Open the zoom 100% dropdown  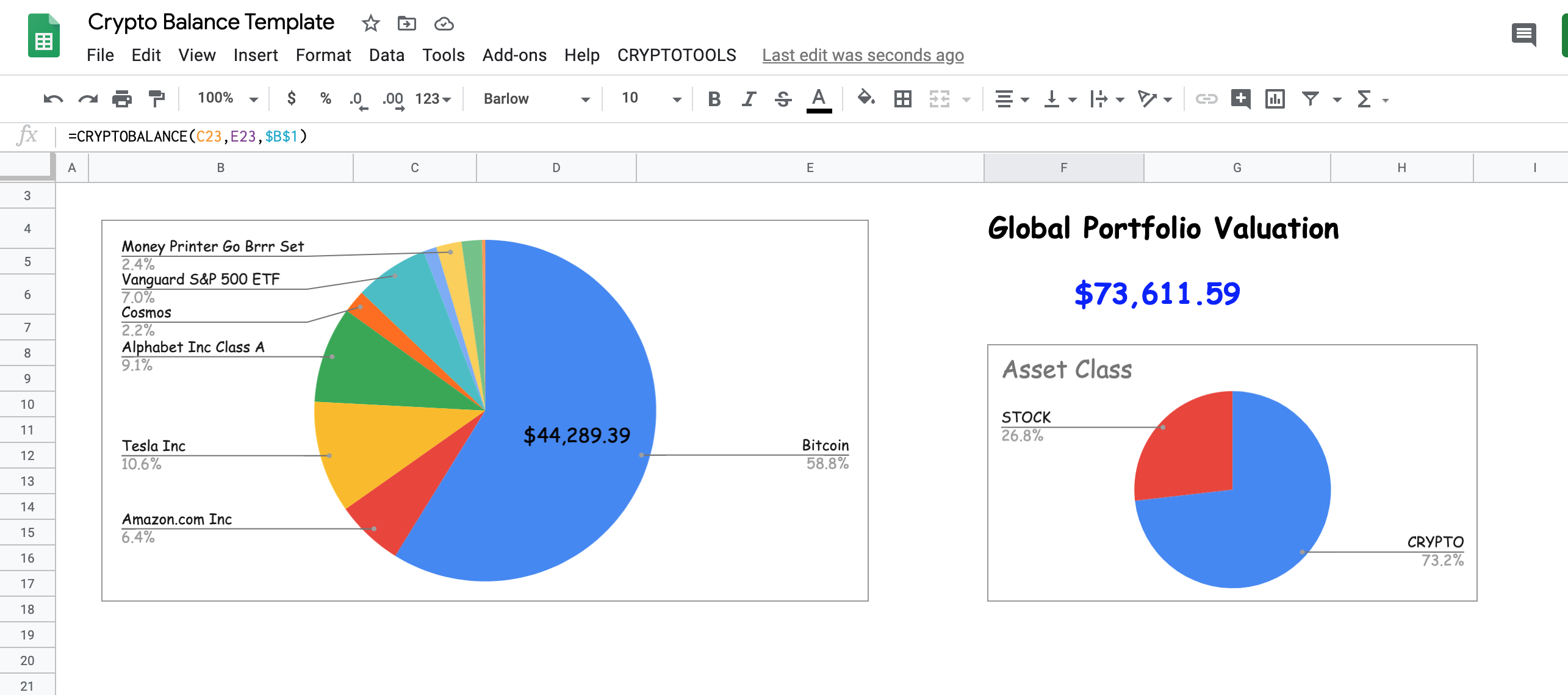coord(228,98)
